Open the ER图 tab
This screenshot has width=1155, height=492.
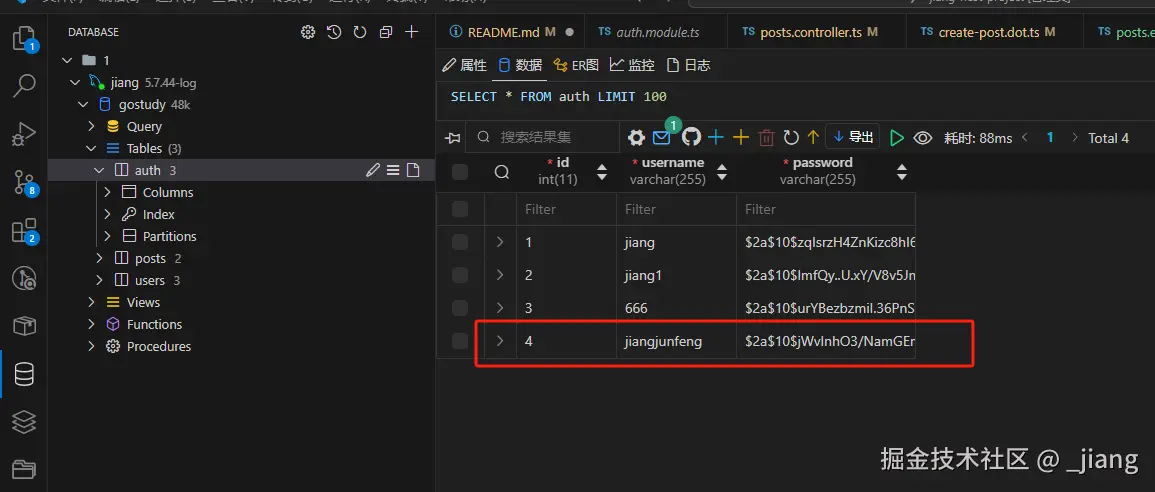coord(576,66)
